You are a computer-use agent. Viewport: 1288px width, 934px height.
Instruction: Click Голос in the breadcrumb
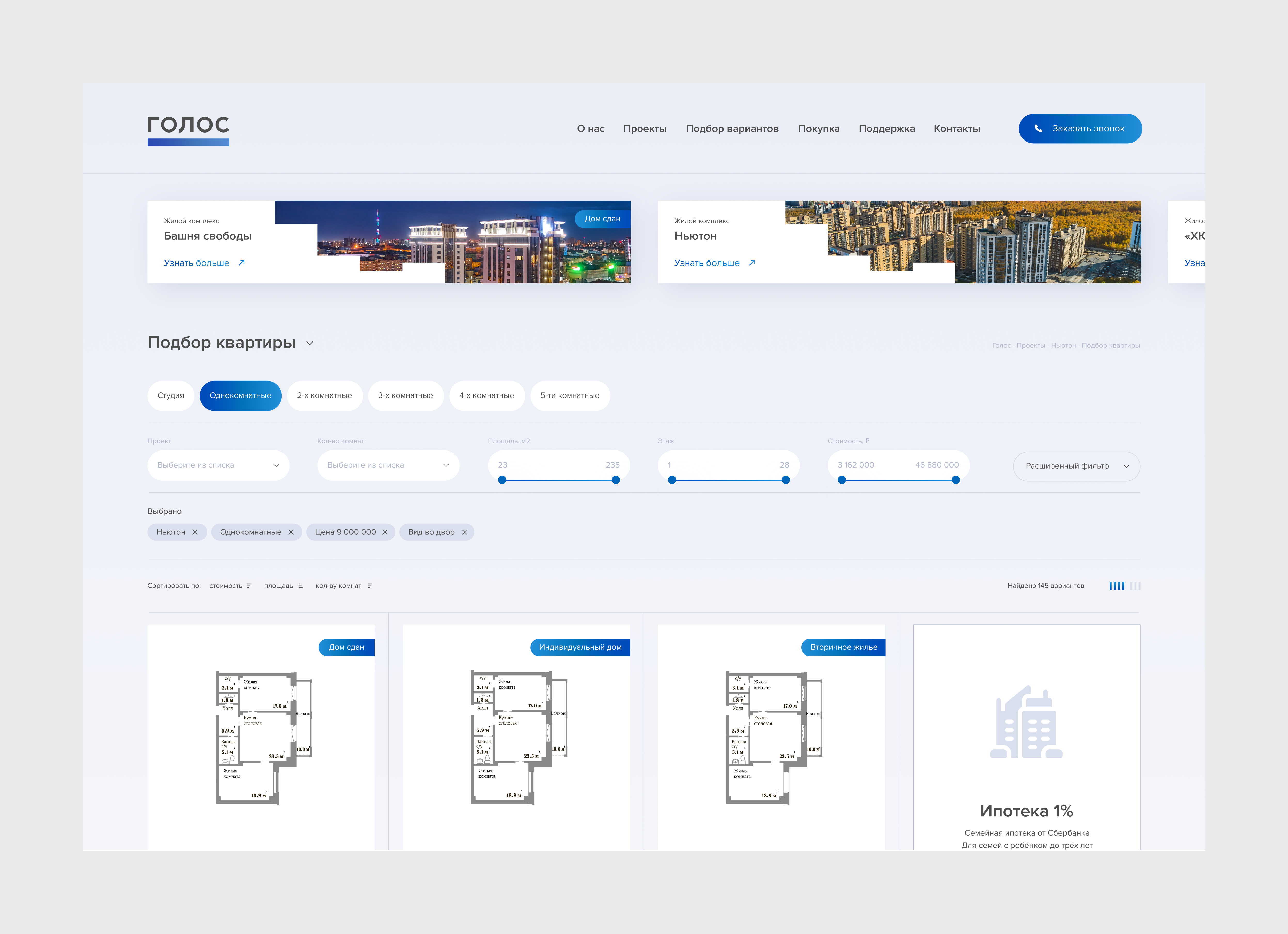click(x=1001, y=345)
